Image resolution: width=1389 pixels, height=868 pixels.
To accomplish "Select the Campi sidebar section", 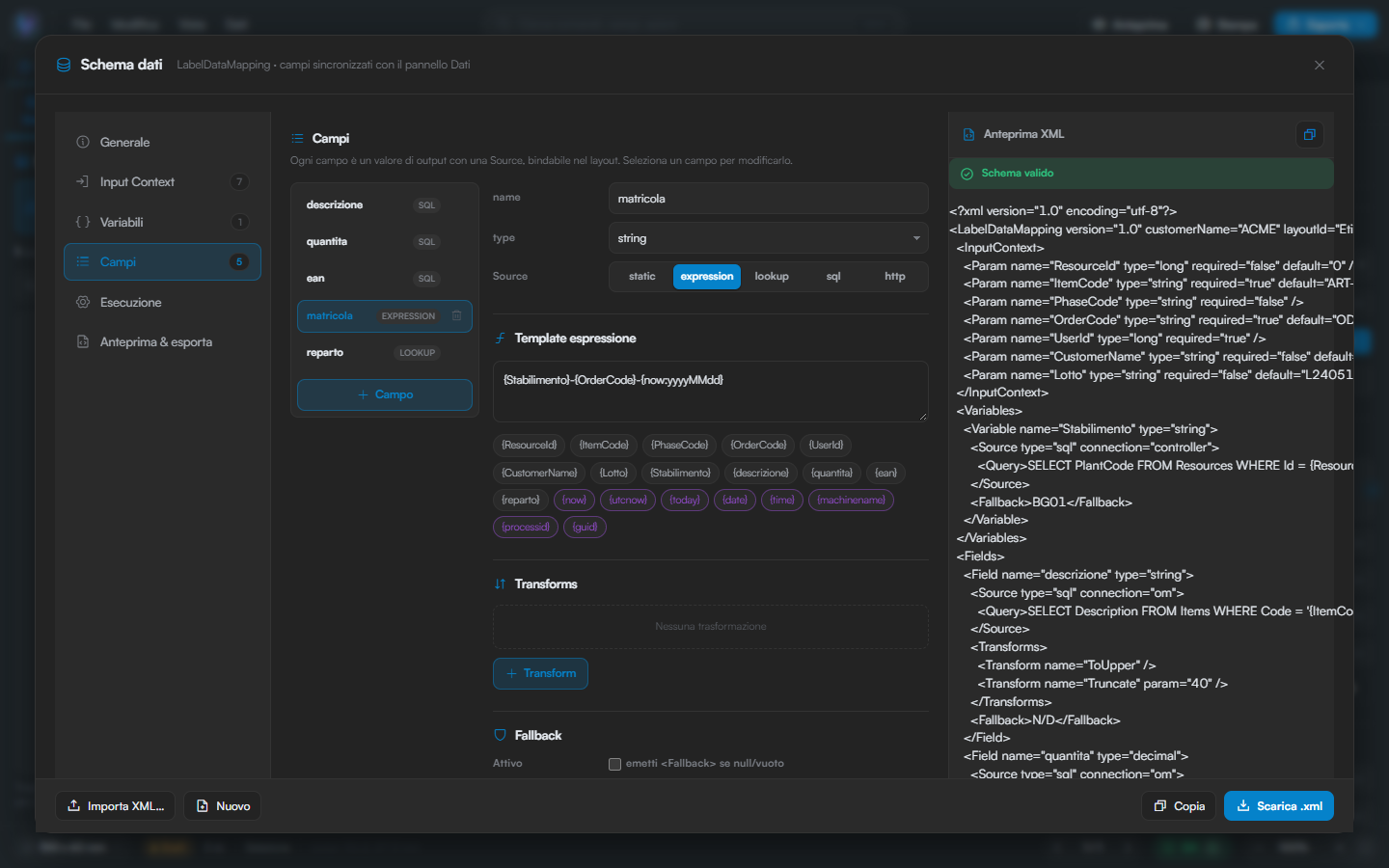I will pyautogui.click(x=162, y=261).
